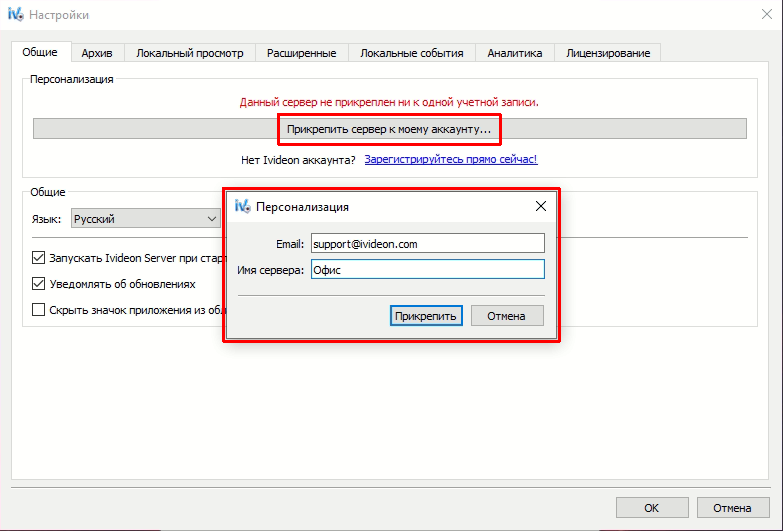
Task: Click the Email field in Персонализация dialog
Action: coord(427,244)
